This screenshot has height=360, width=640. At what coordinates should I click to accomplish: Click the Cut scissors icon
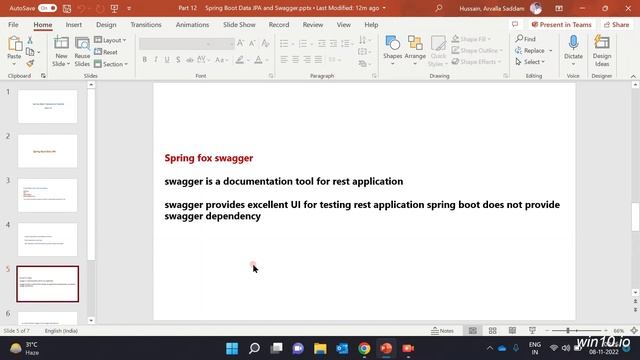coord(30,40)
